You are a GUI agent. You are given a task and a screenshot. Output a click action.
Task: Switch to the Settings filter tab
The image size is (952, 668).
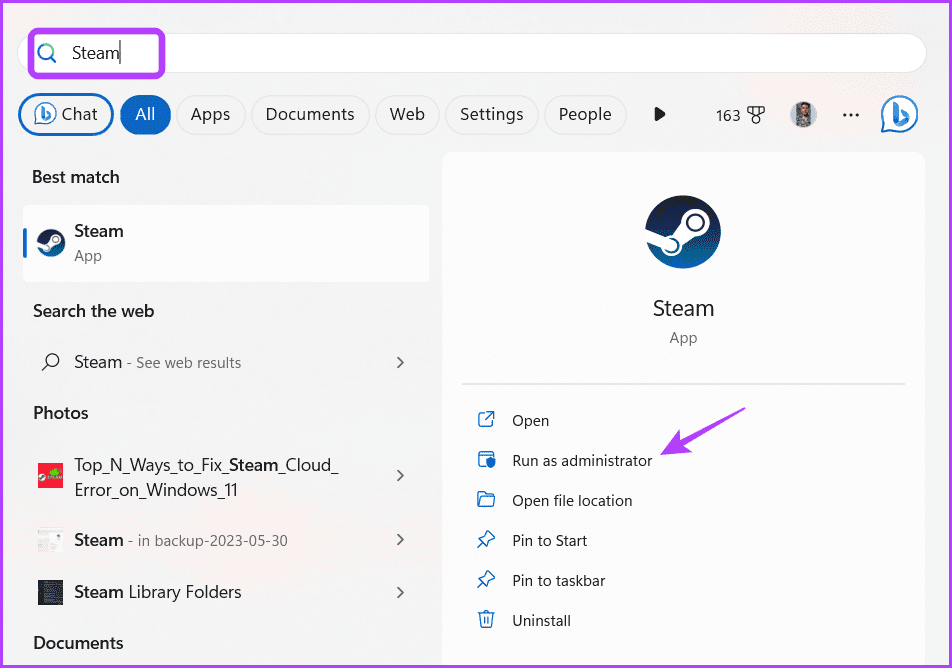click(x=492, y=114)
